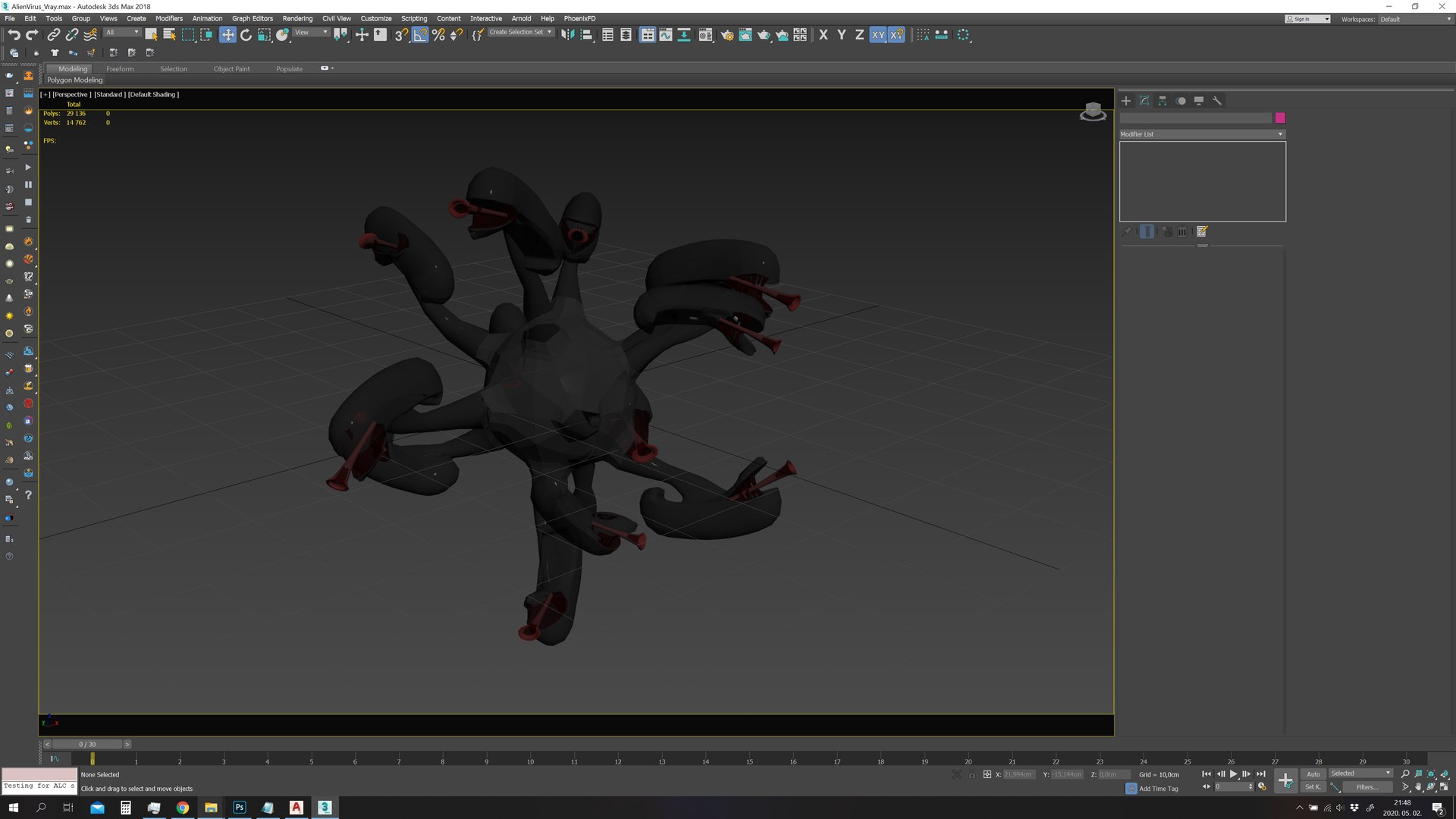Switch to the Freeform ribbon tab
1456x819 pixels.
[x=120, y=69]
